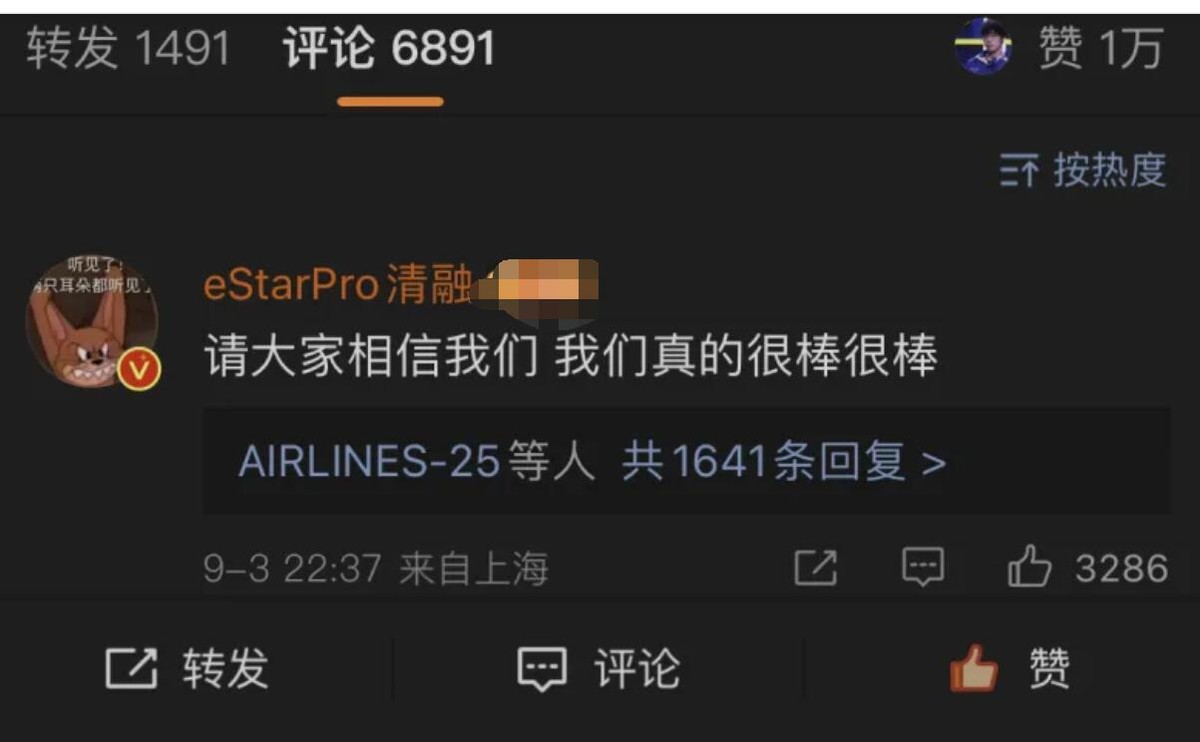Like the comment with thumbs-up 3286
The image size is (1200, 742).
click(x=1088, y=568)
